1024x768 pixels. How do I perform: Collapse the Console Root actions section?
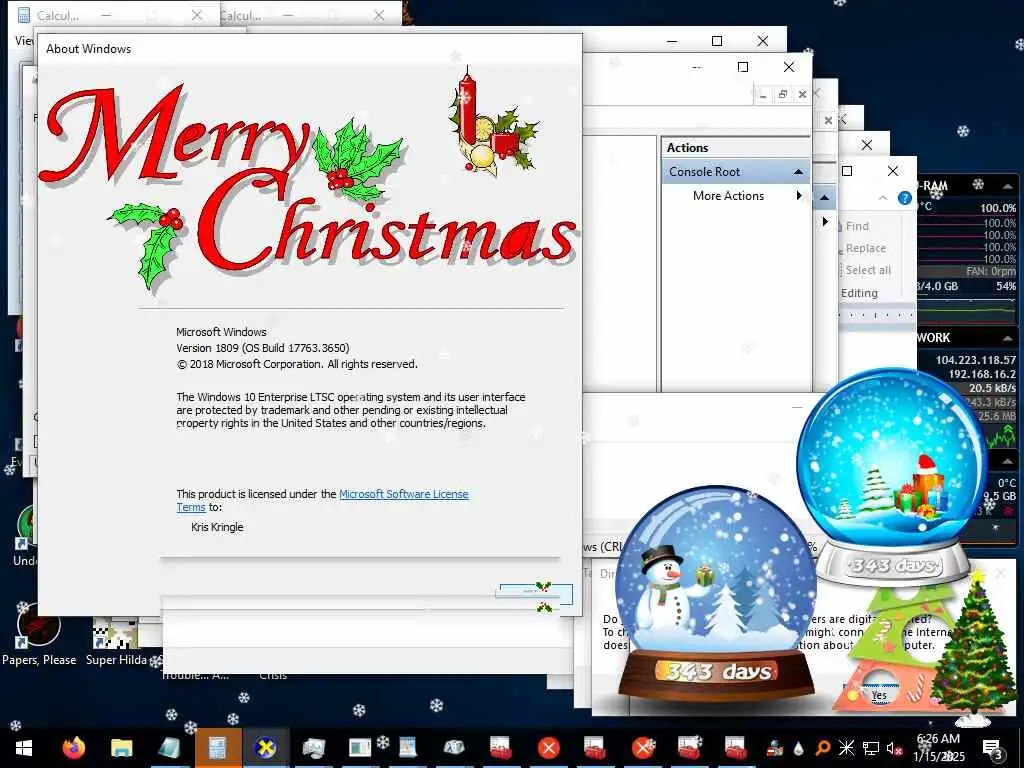click(798, 172)
